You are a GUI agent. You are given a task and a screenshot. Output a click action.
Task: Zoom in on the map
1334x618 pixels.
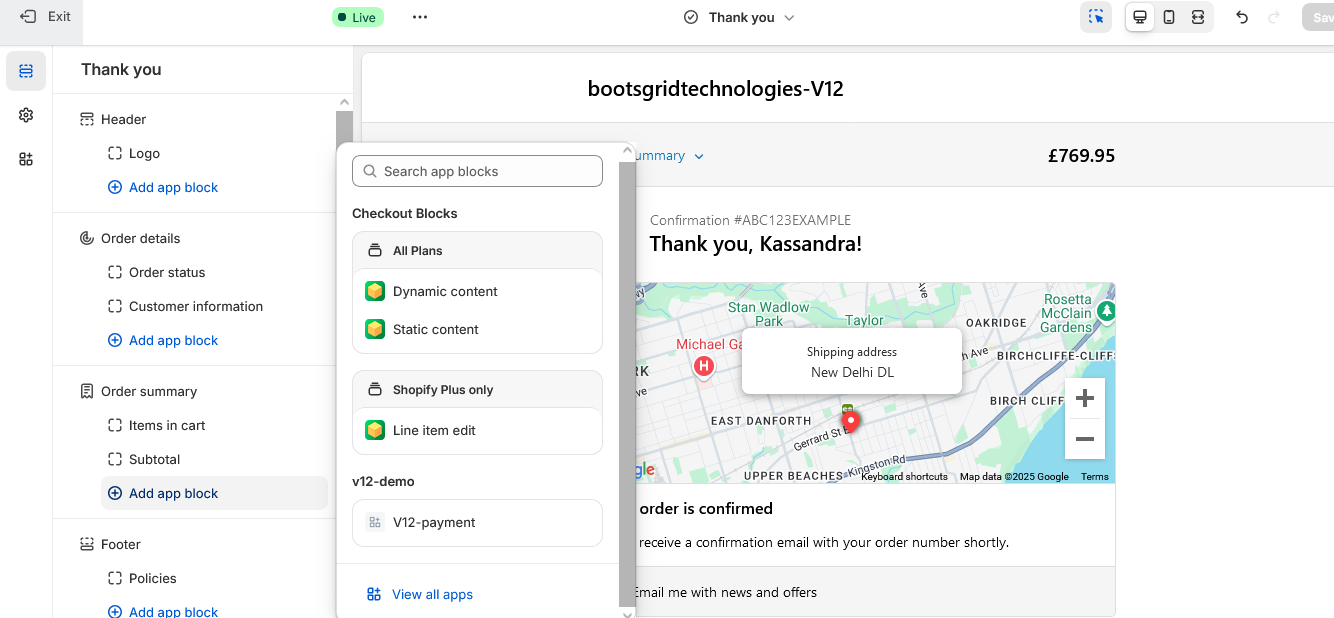click(1084, 399)
